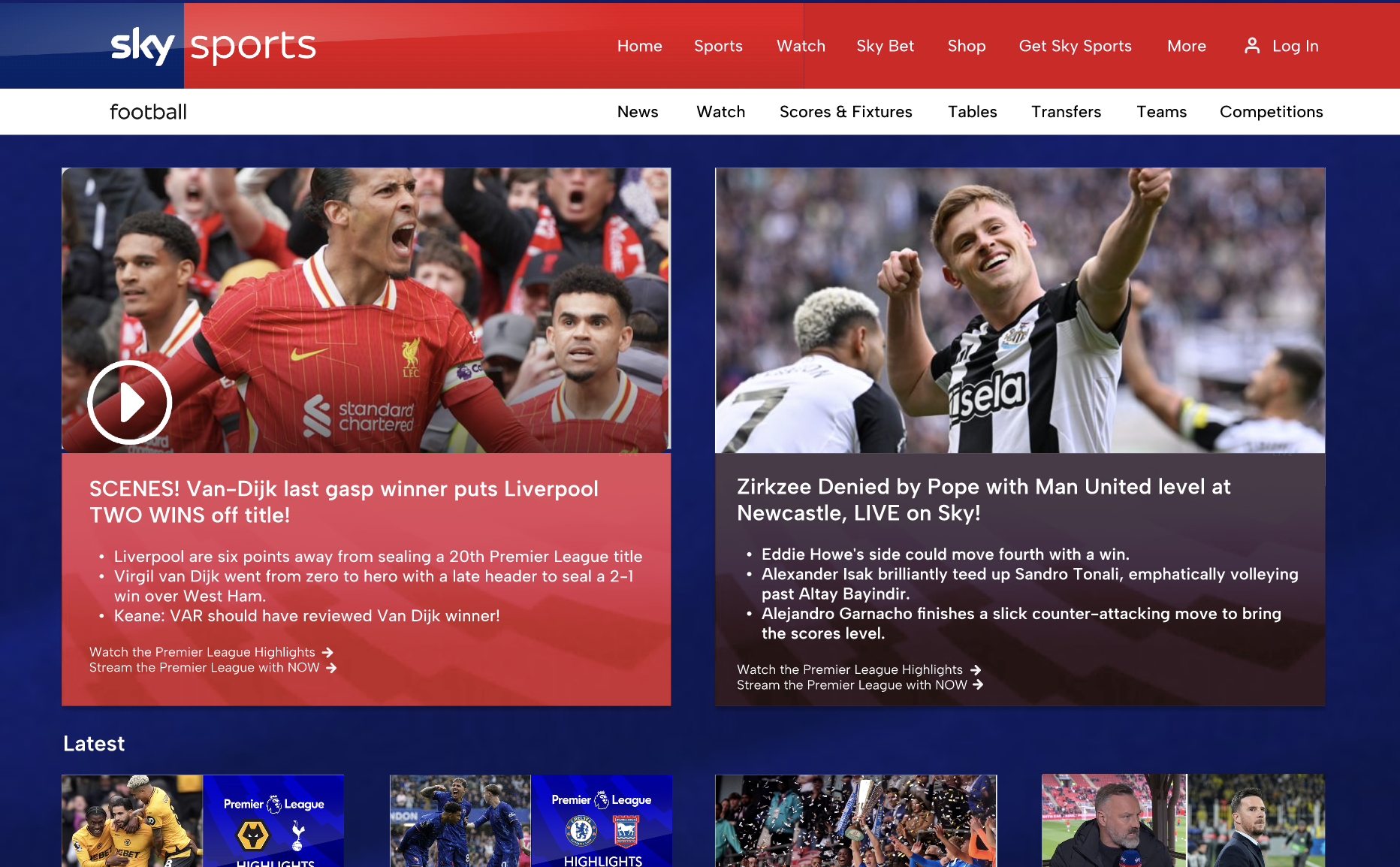The image size is (1400, 867).
Task: Click the Latest section heading
Action: (94, 744)
